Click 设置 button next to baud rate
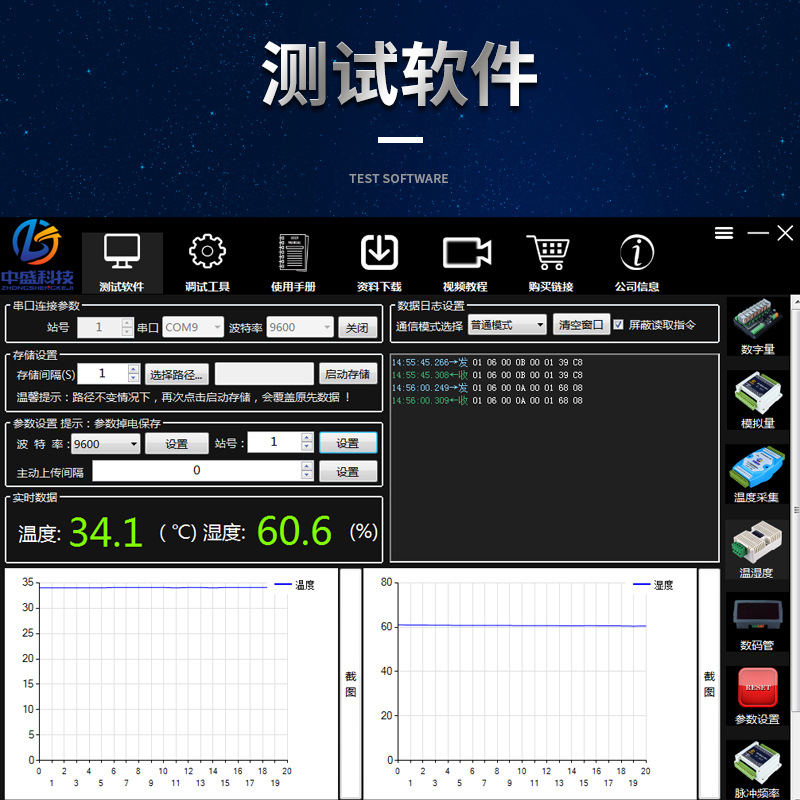 pyautogui.click(x=177, y=444)
